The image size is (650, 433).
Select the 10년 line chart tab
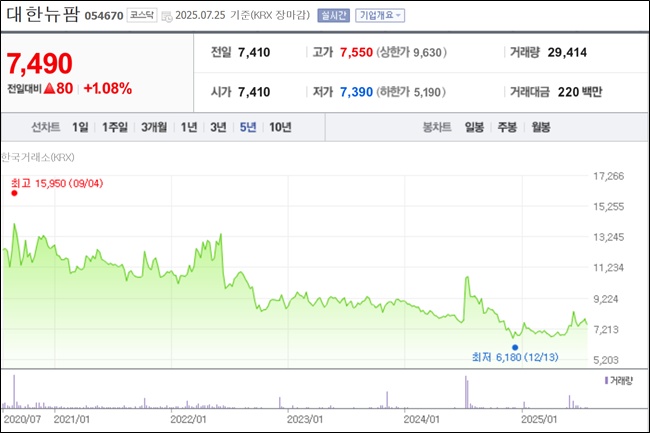pos(280,127)
